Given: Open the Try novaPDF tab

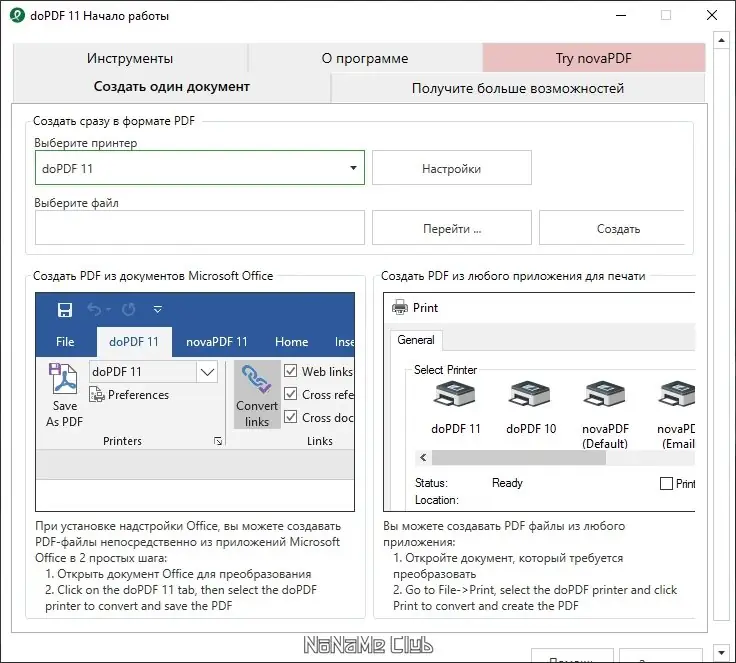Looking at the screenshot, I should [x=594, y=58].
